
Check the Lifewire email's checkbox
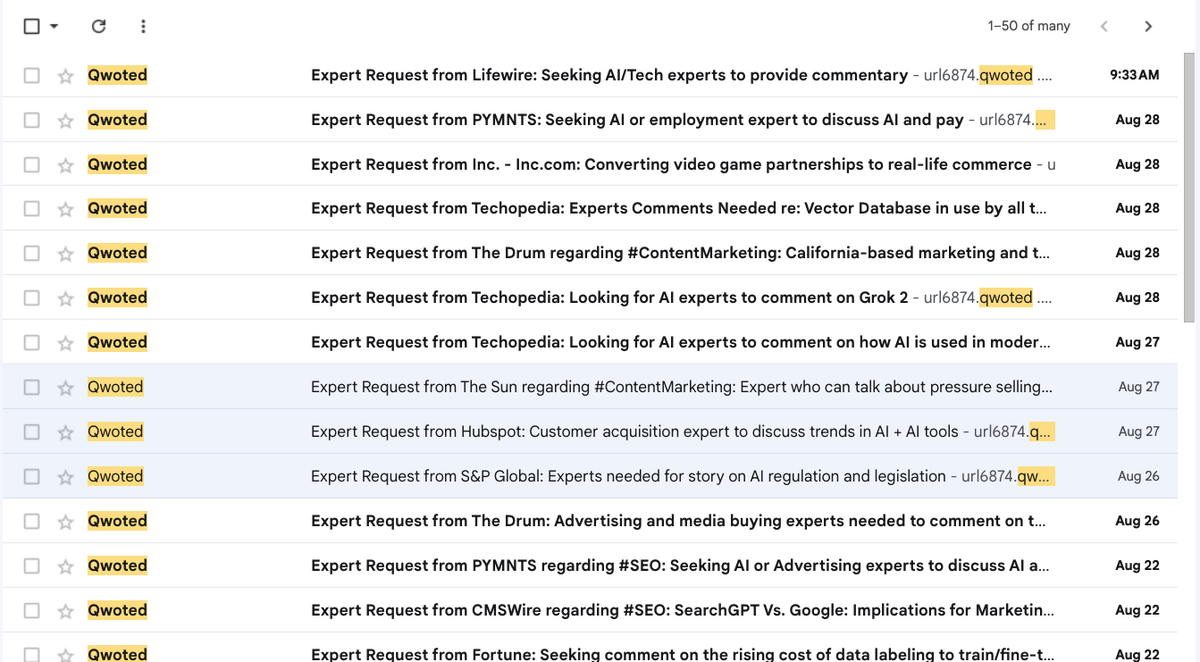32,75
